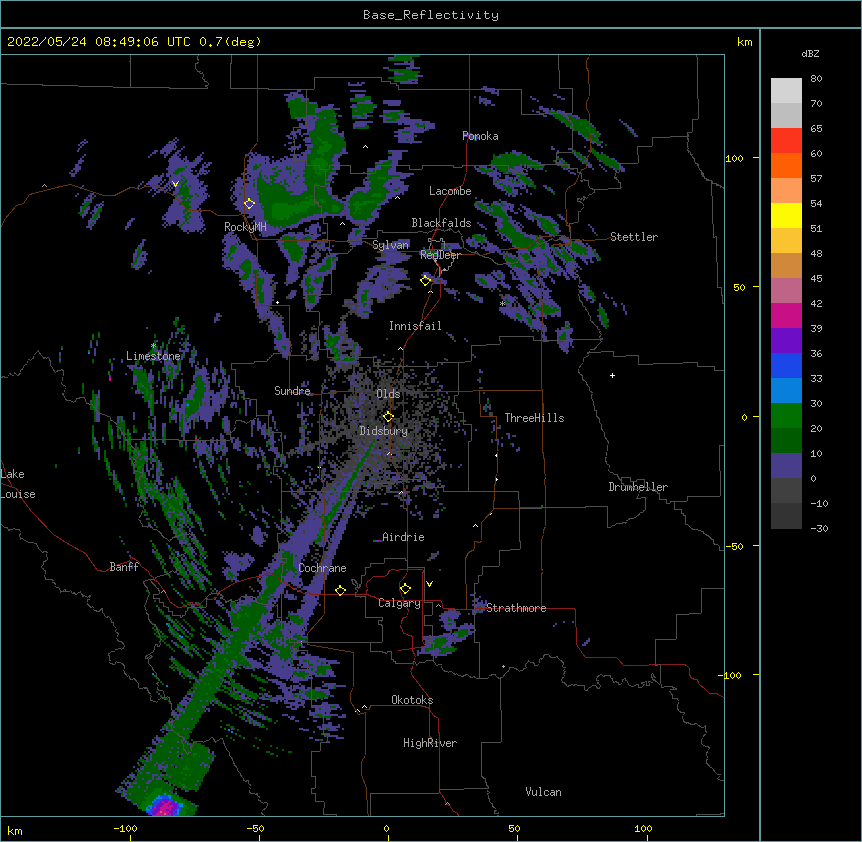Click the RedDeer city label
This screenshot has height=842, width=862.
pyautogui.click(x=440, y=255)
